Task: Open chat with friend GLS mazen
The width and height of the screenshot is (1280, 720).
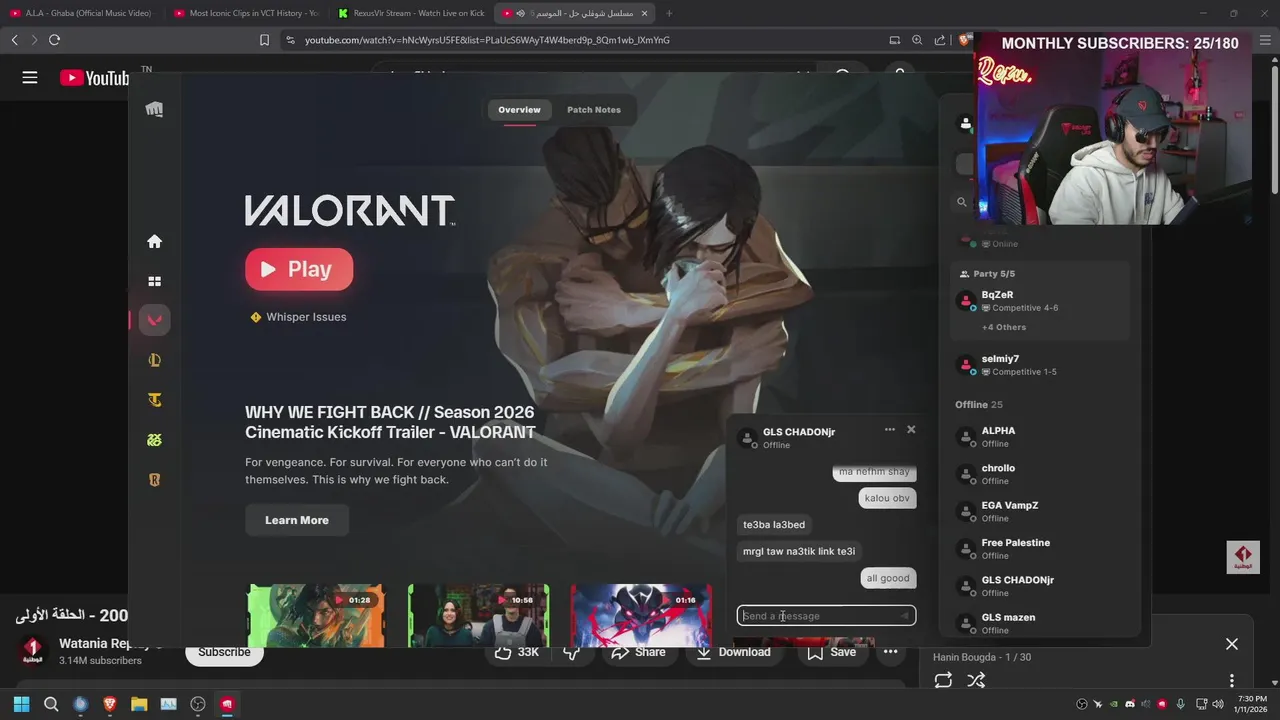Action: [1040, 623]
